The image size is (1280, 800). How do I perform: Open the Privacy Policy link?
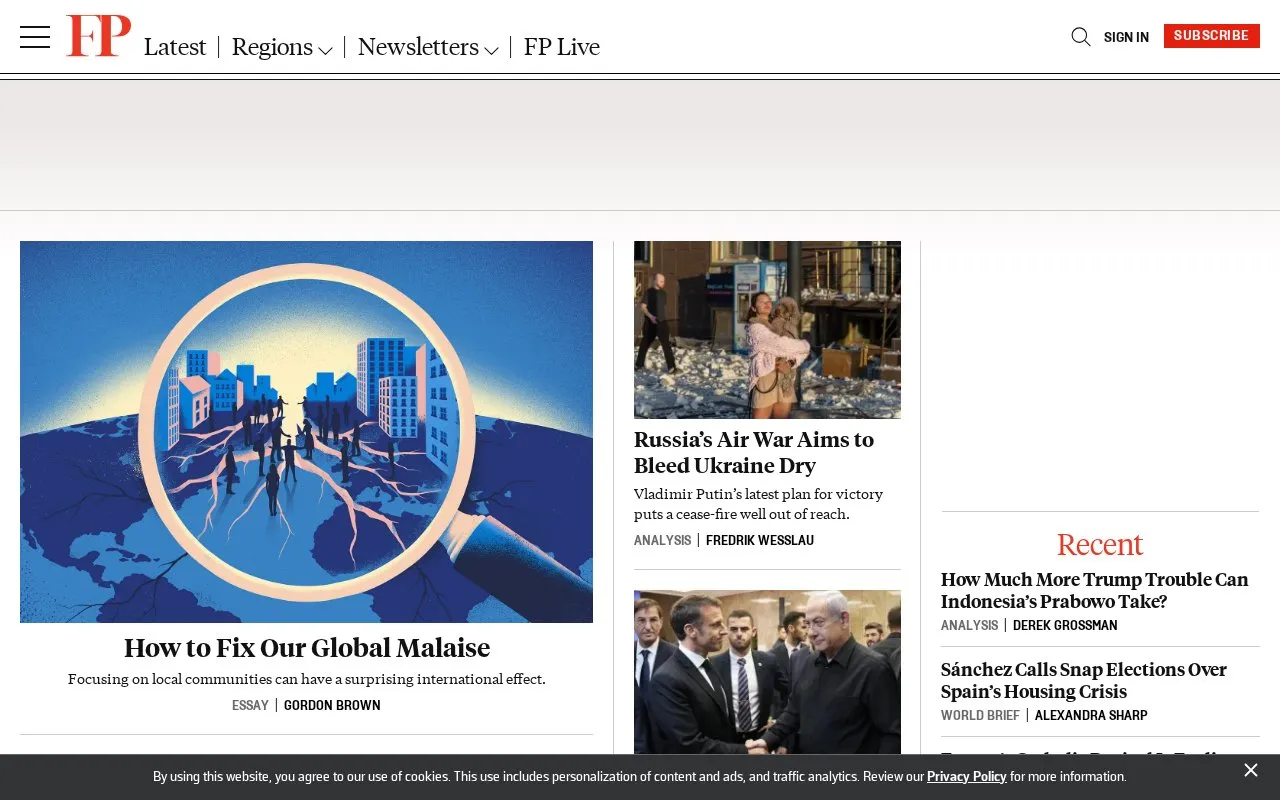(x=966, y=777)
